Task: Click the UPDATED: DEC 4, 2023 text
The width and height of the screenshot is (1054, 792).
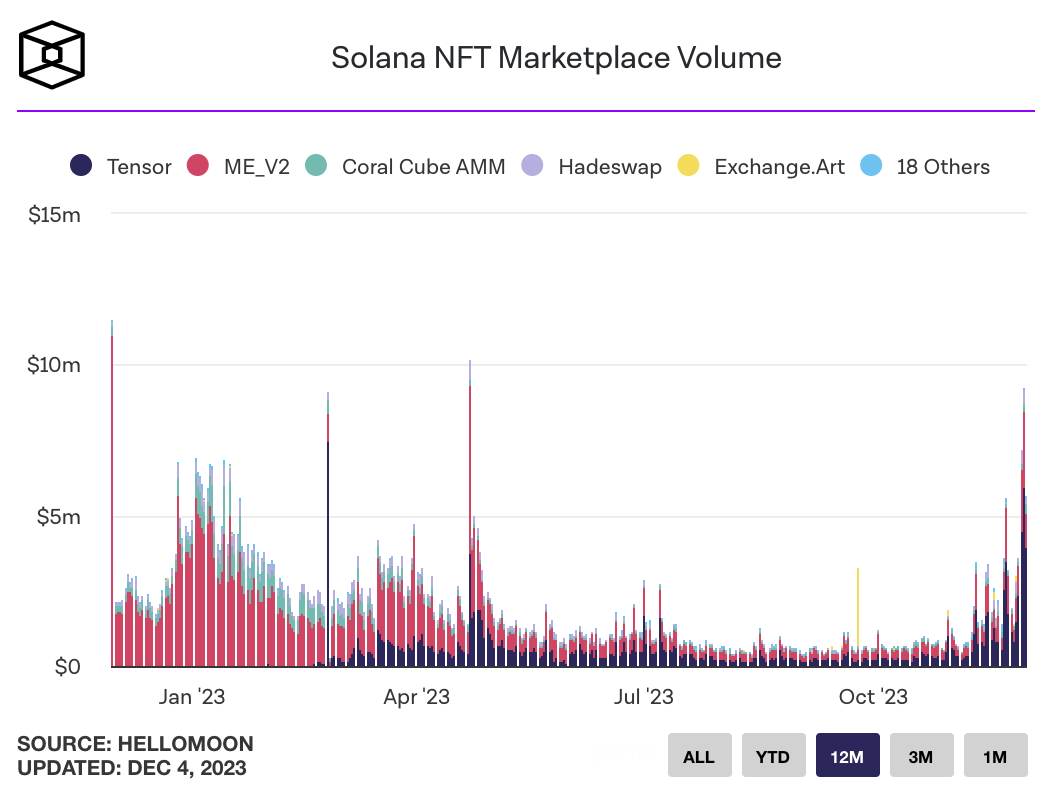Action: tap(132, 768)
